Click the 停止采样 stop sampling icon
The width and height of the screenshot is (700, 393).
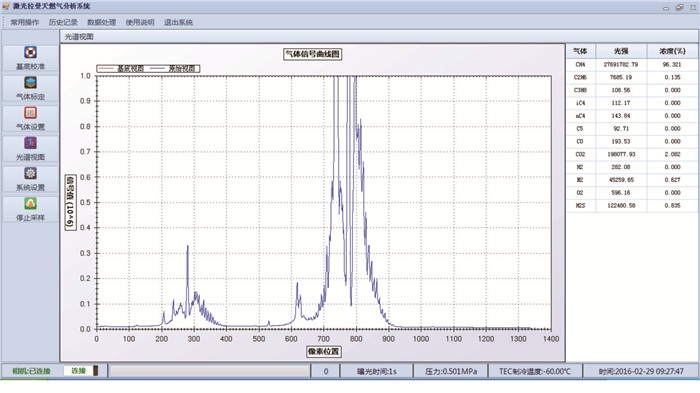[30, 204]
